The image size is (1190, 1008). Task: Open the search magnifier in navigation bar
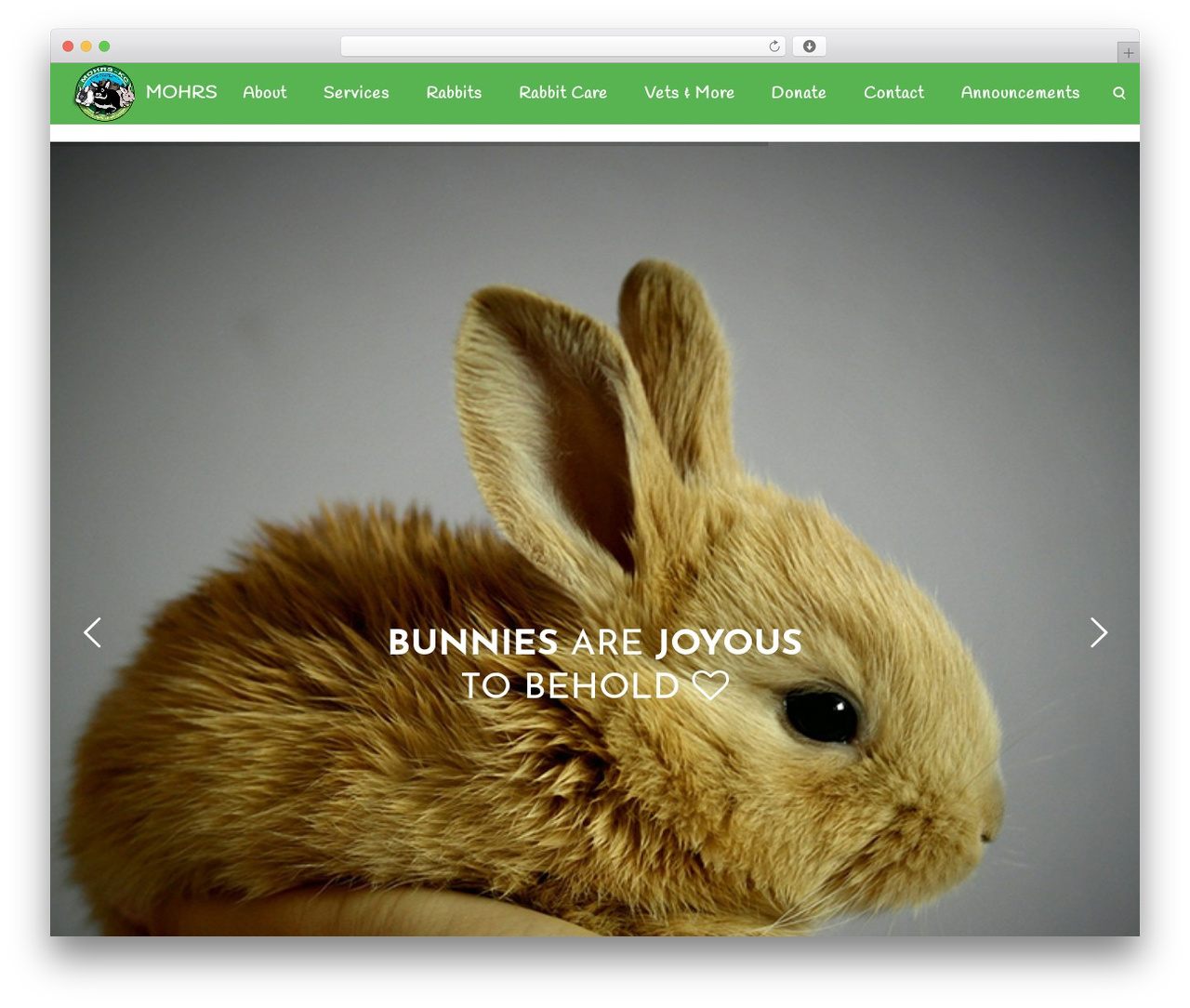pos(1119,93)
